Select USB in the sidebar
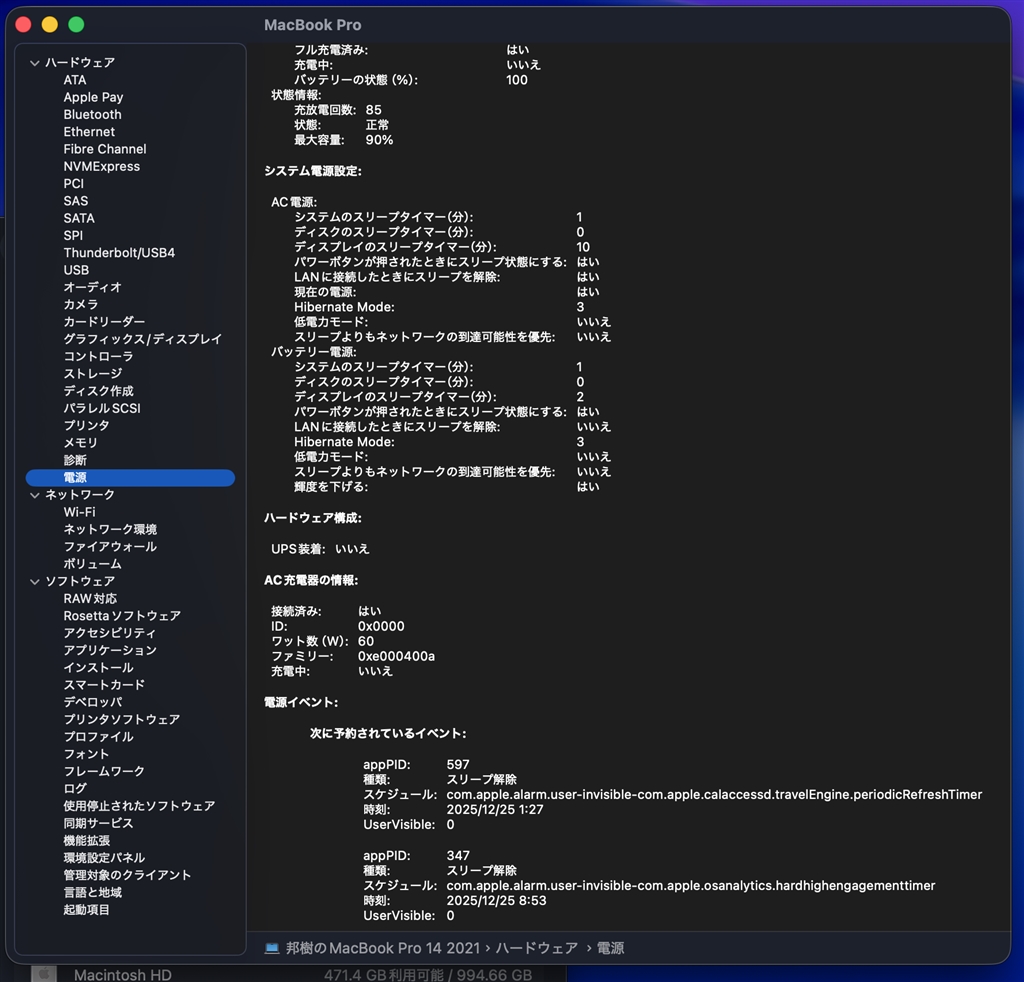Screen dimensions: 1024x982 point(76,270)
